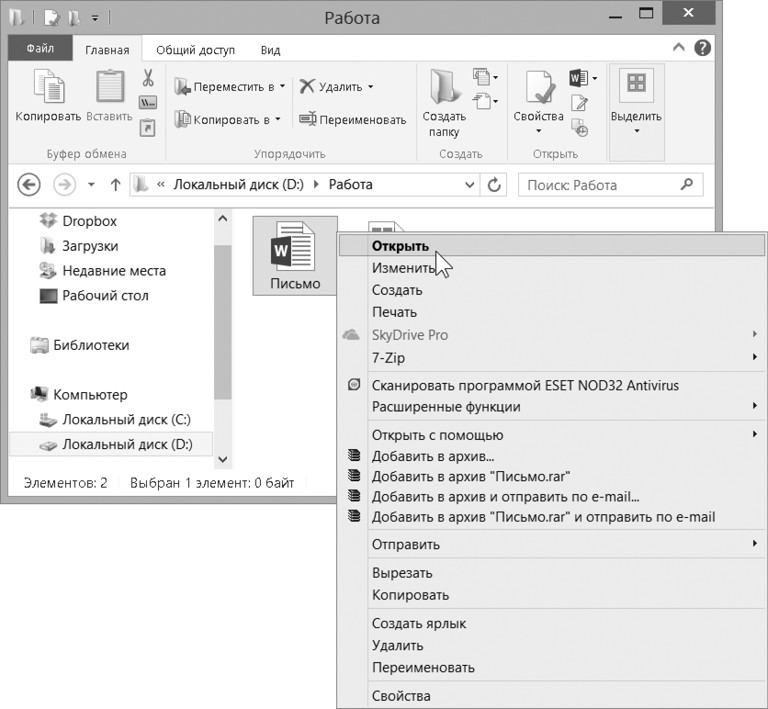Click the Refresh icon next to address bar
Viewport: 768px width, 709px height.
tap(494, 185)
